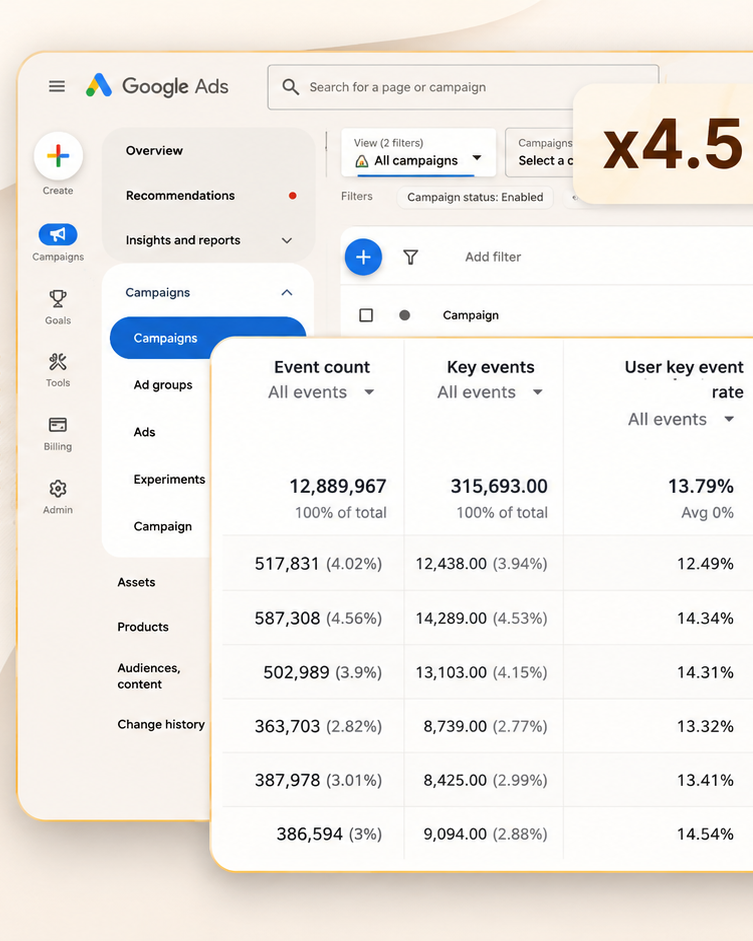This screenshot has width=753, height=941.
Task: Open Billing card icon
Action: click(58, 425)
